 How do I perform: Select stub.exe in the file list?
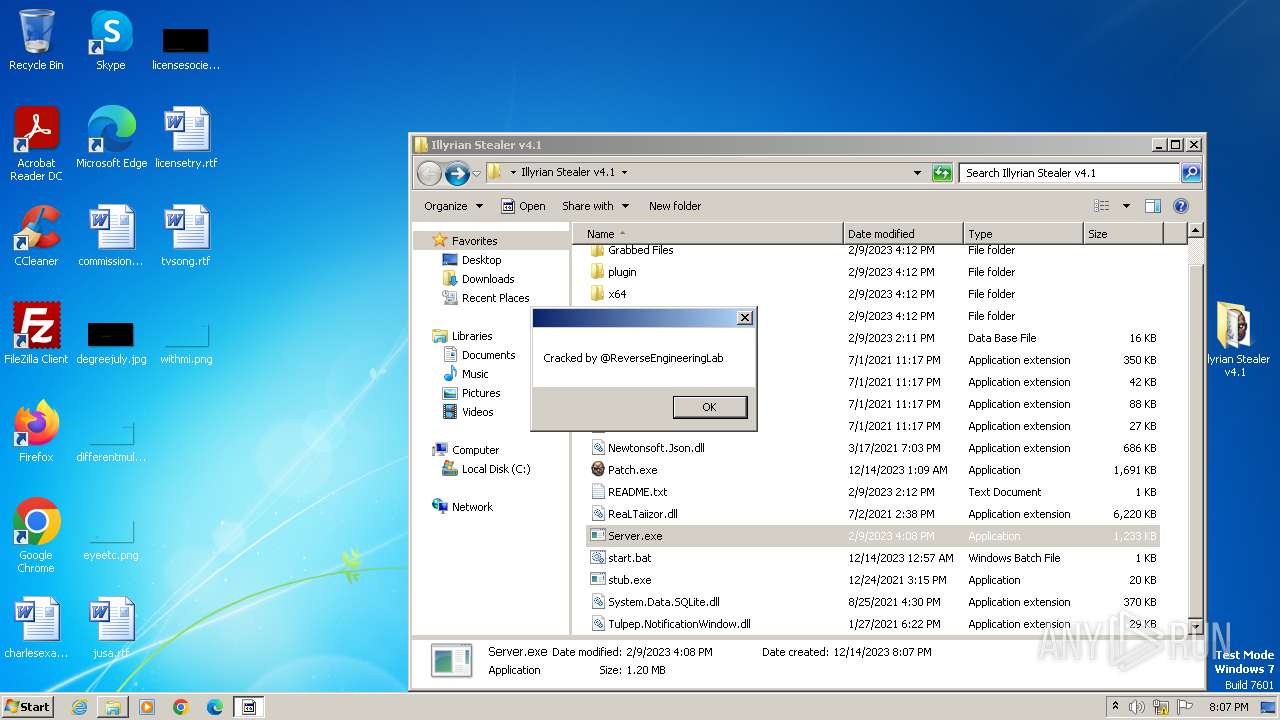pyautogui.click(x=872, y=580)
